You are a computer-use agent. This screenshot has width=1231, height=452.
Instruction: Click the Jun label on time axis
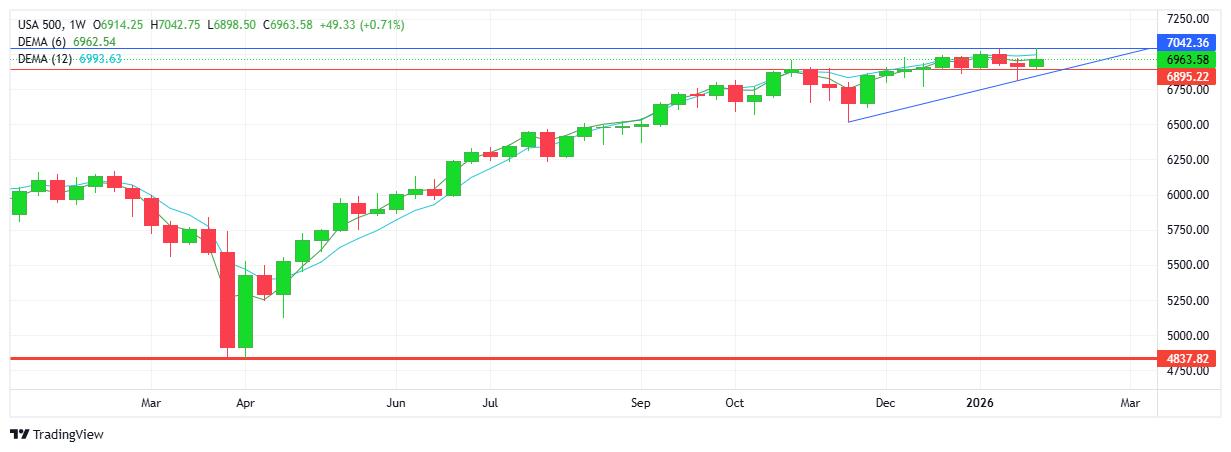[396, 403]
